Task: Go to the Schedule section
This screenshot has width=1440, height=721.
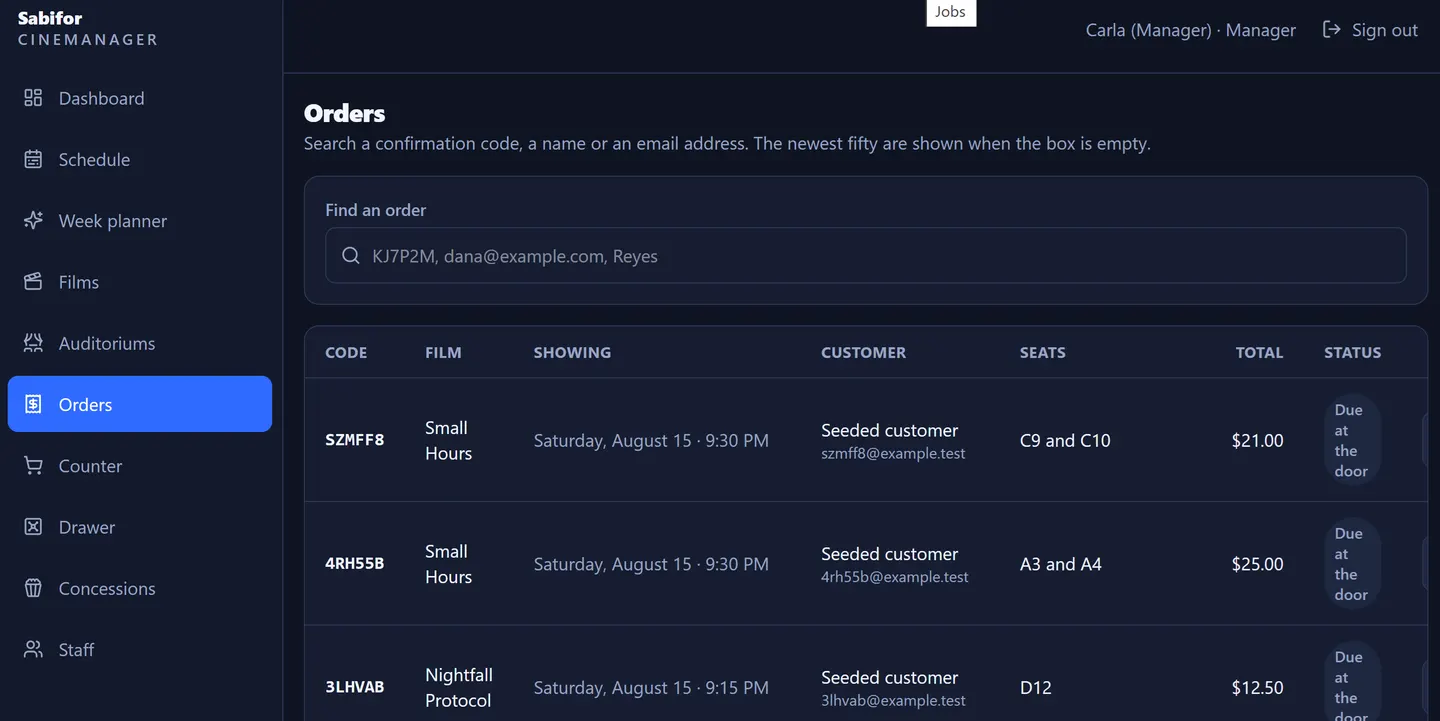Action: [x=140, y=159]
